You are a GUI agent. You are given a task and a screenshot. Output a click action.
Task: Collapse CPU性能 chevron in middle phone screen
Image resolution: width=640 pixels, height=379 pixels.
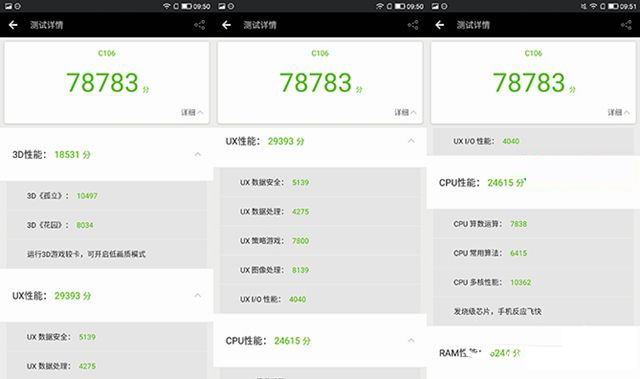pyautogui.click(x=411, y=340)
